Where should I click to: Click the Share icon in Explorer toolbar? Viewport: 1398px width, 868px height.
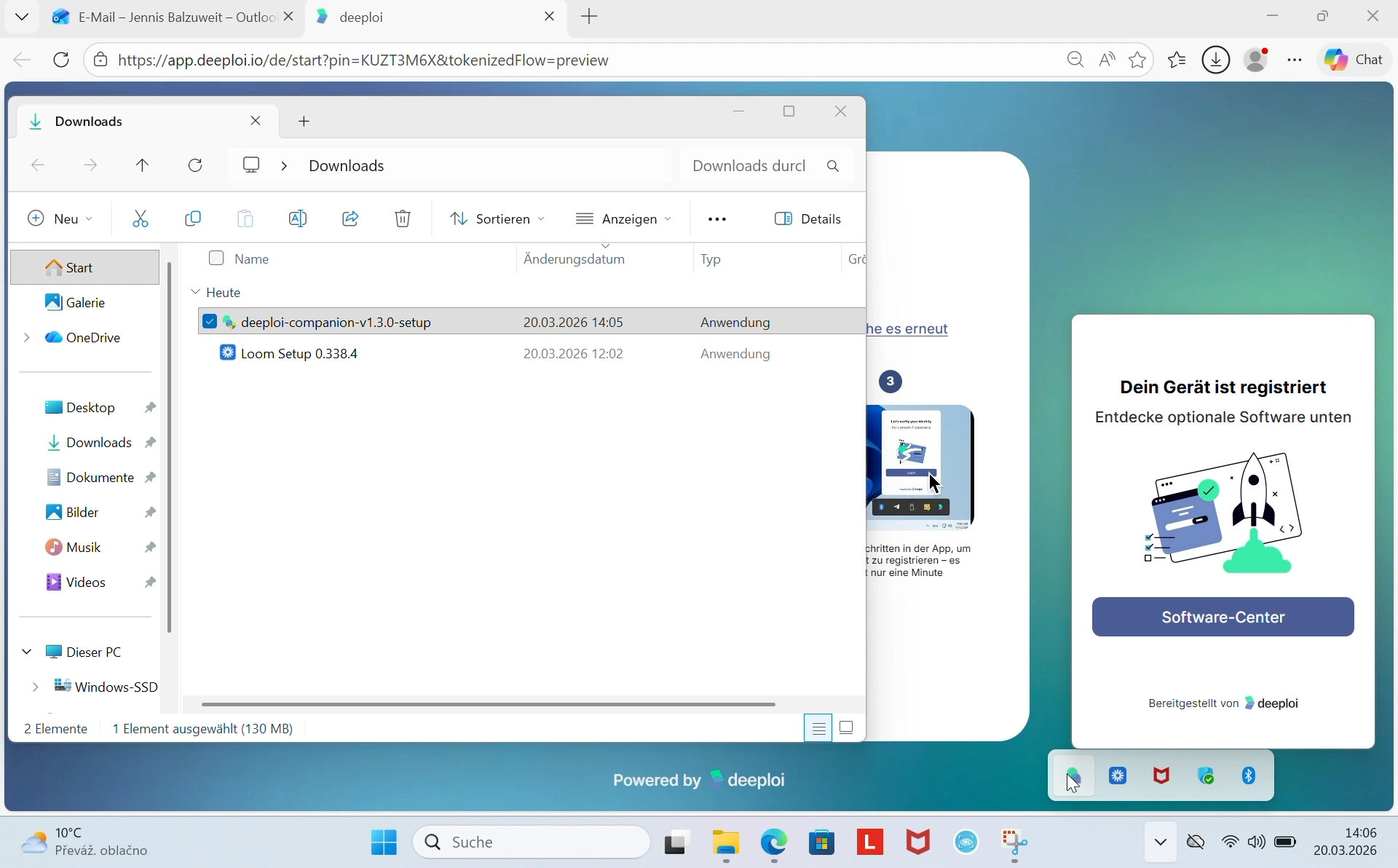[350, 219]
